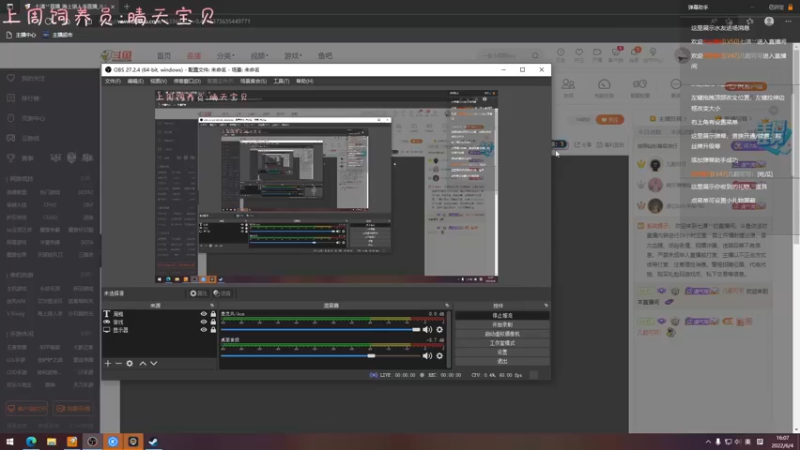Screen dimensions: 800x450
Task: Pop out the audio mixer dock icon
Action: [x=447, y=305]
